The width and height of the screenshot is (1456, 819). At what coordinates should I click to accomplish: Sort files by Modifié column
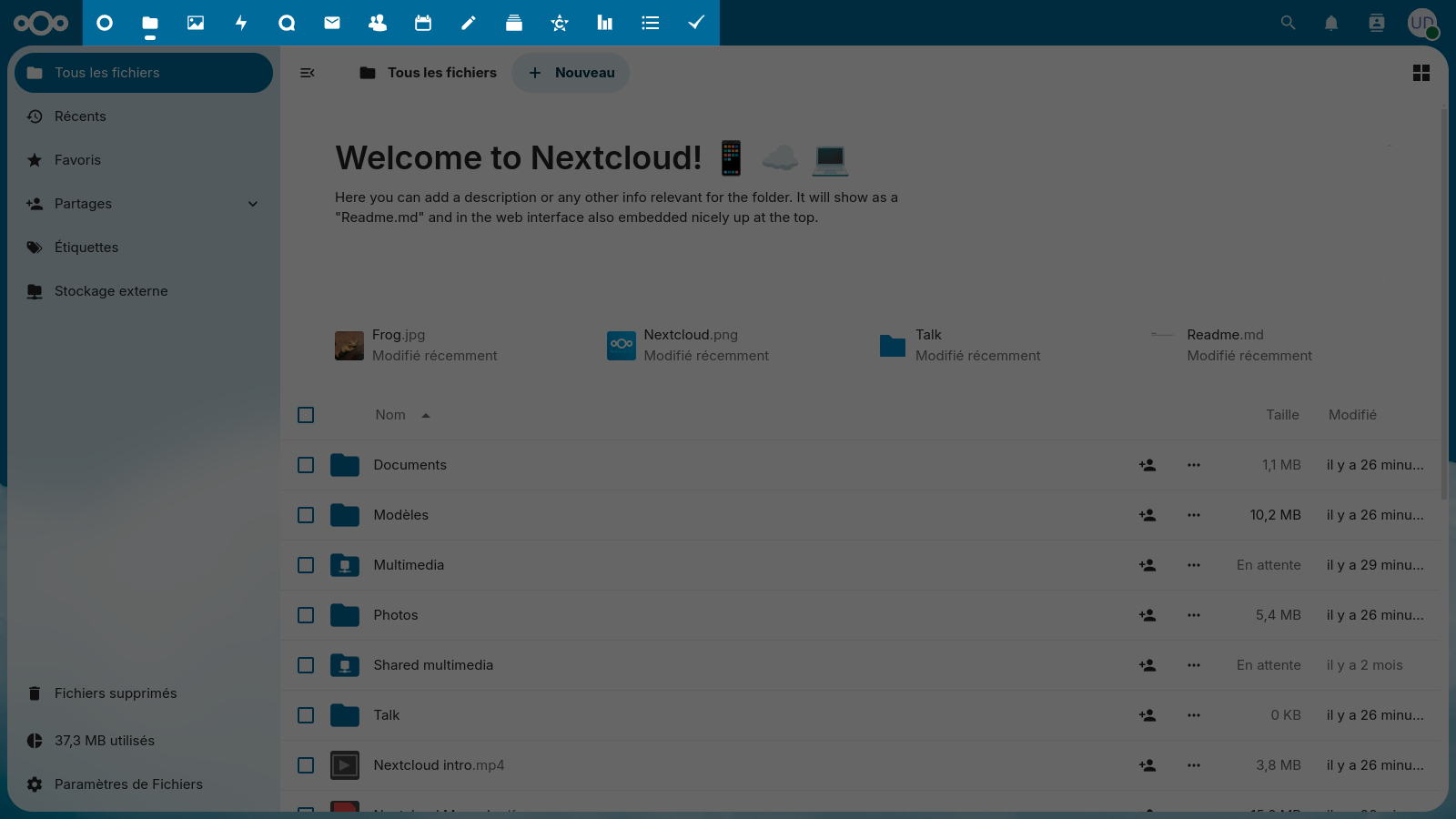pyautogui.click(x=1352, y=415)
